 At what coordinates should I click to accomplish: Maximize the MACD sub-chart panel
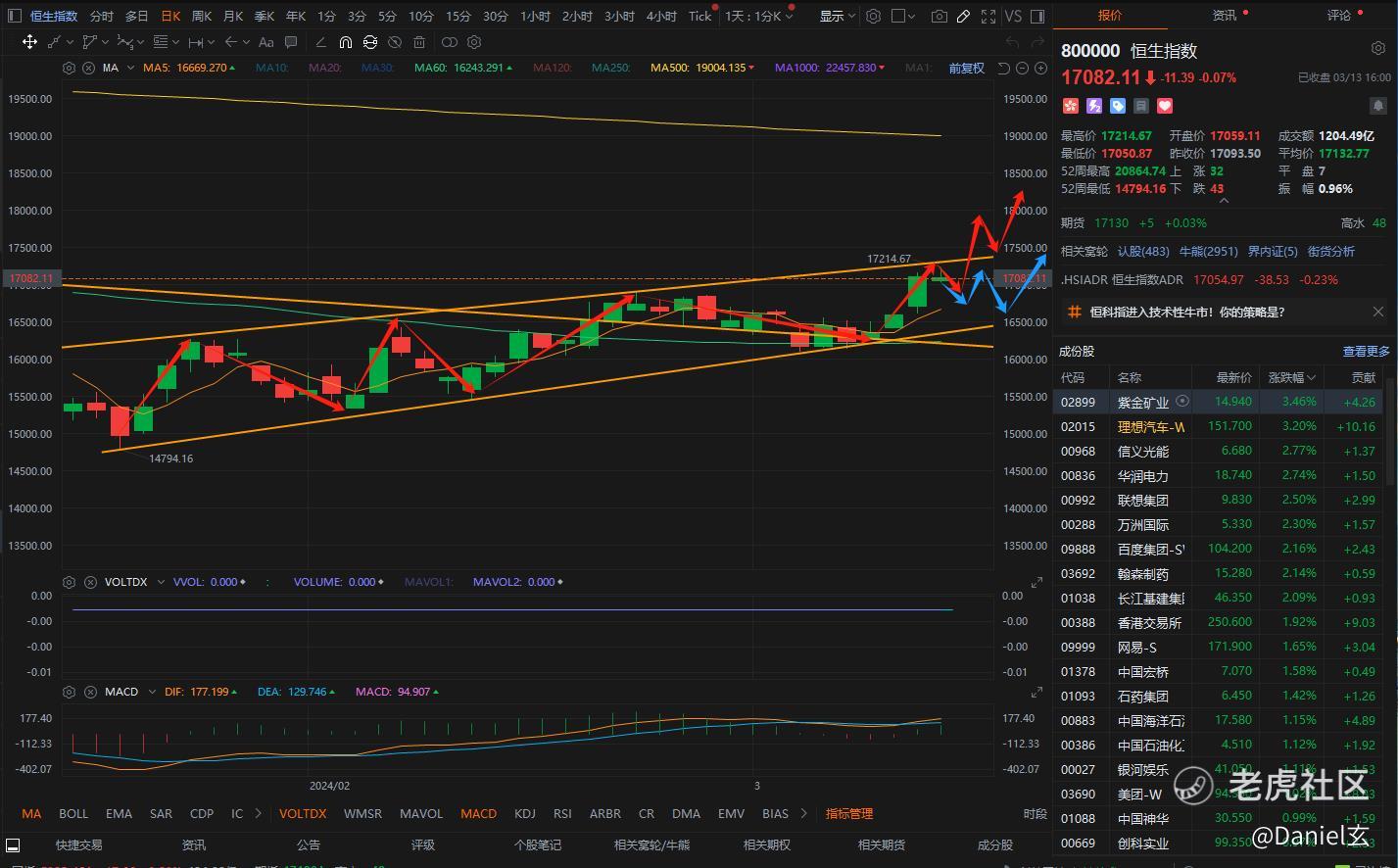tap(1036, 692)
